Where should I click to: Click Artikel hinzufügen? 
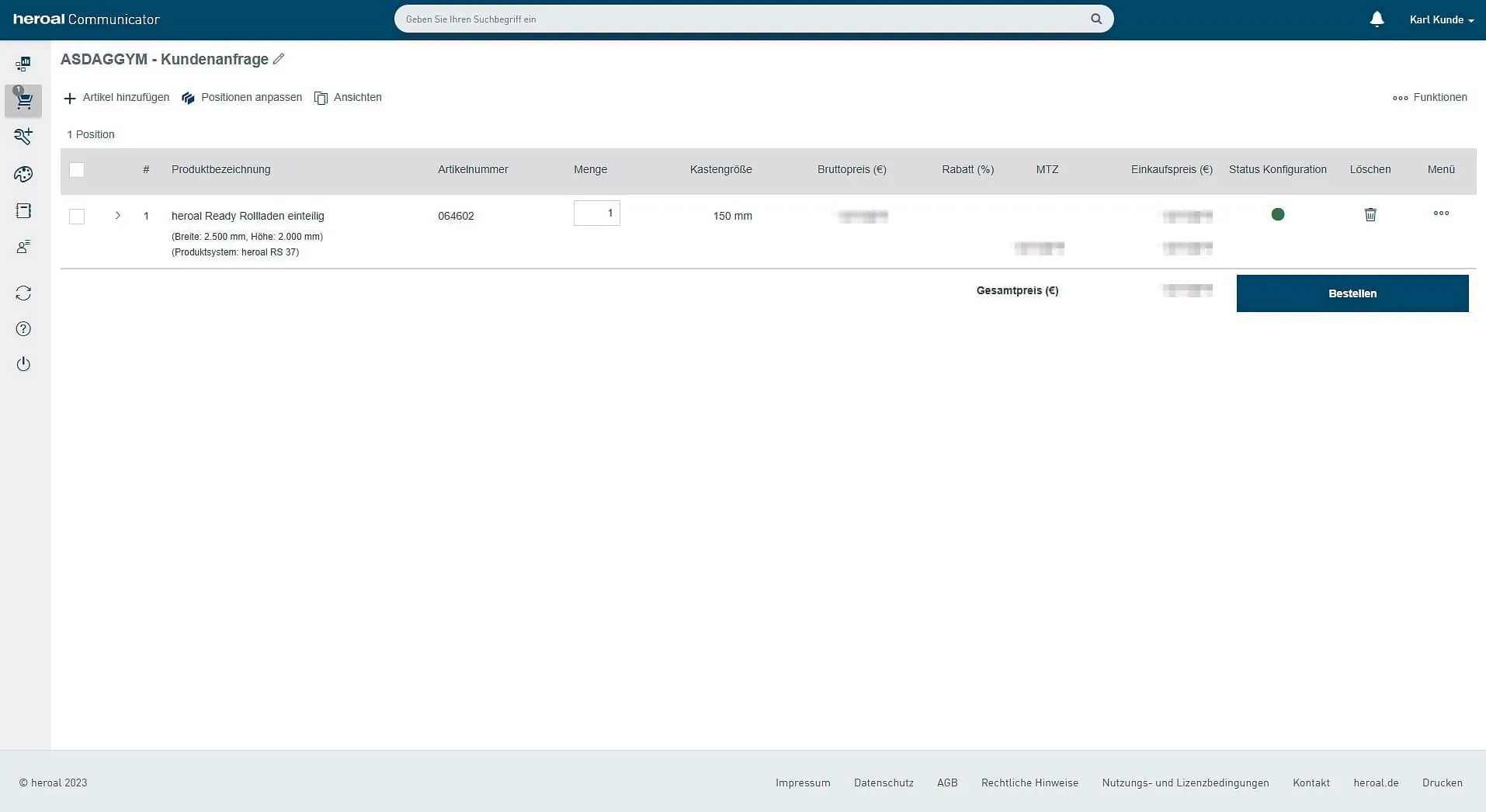click(116, 98)
